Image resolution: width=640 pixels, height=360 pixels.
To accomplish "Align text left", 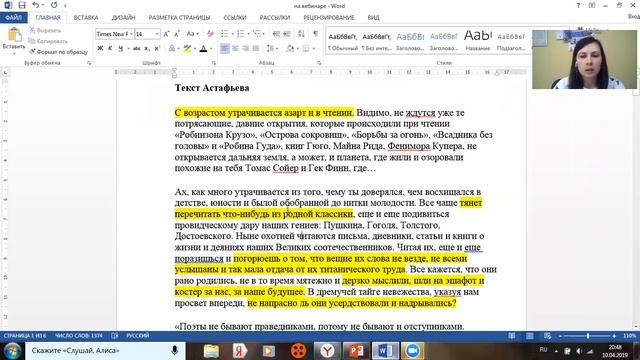I will click(224, 49).
